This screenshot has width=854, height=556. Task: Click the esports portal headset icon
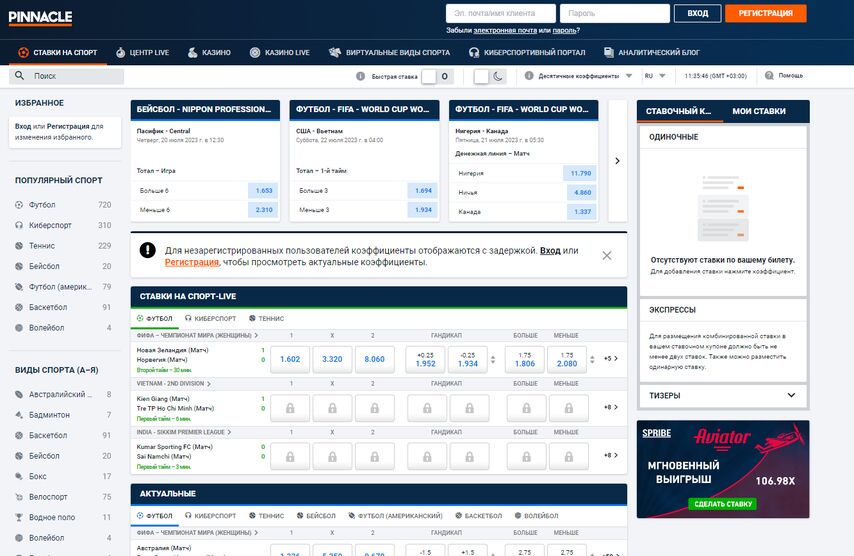[474, 52]
